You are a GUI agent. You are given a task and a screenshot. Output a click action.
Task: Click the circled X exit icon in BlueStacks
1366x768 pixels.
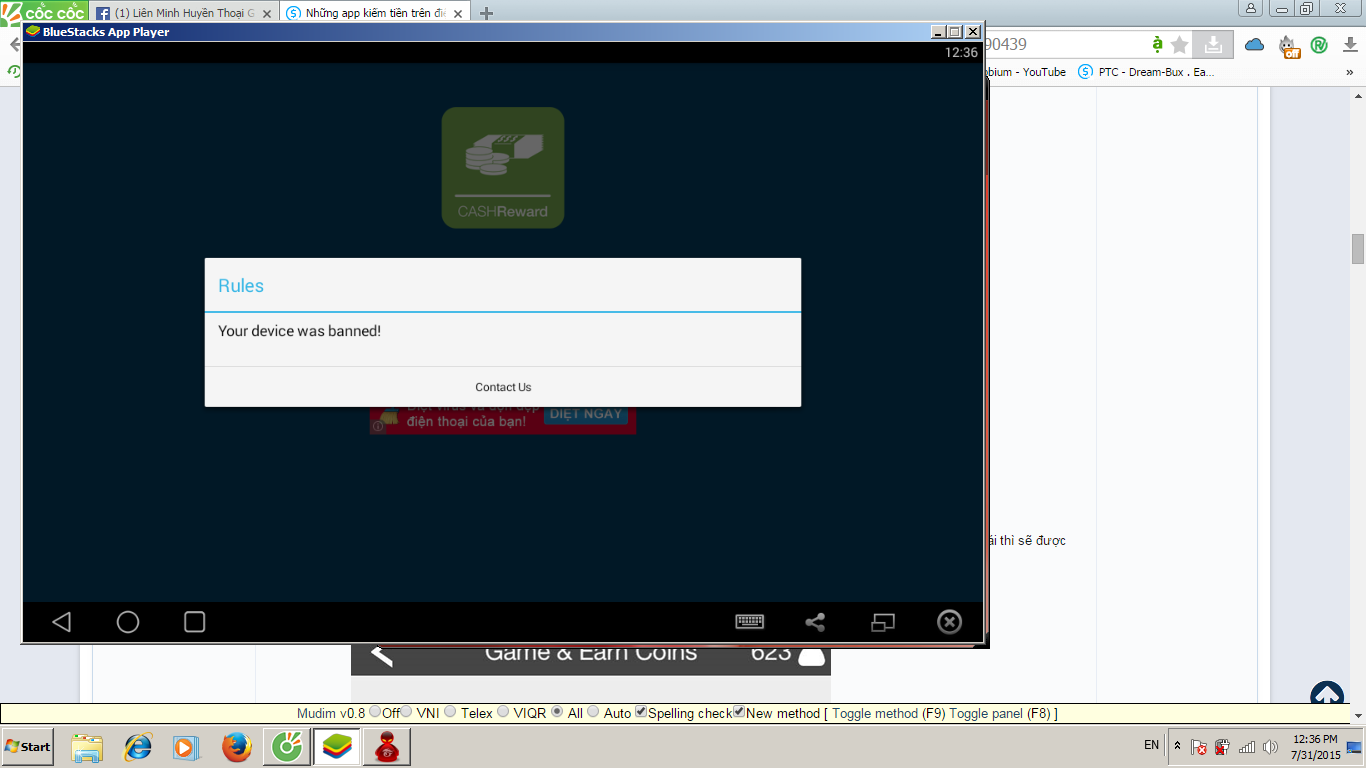pyautogui.click(x=949, y=622)
